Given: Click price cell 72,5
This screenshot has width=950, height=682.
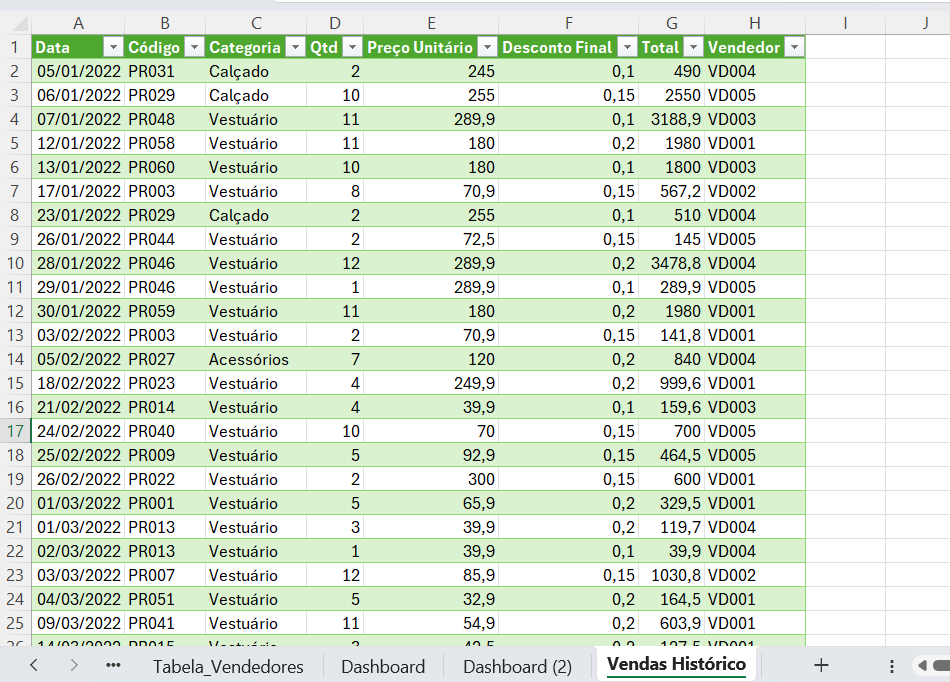Looking at the screenshot, I should tap(431, 239).
